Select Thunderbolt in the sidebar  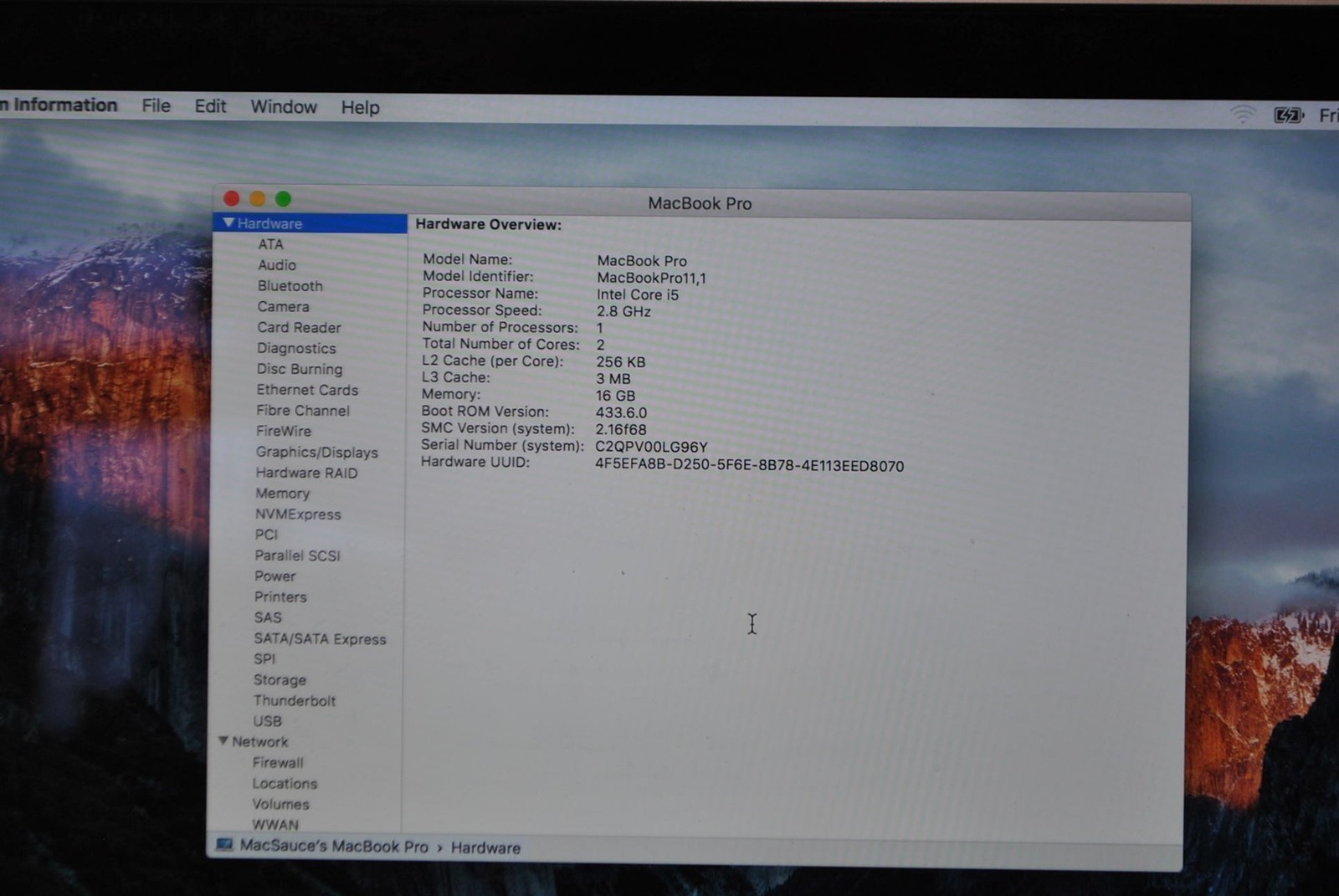tap(295, 701)
